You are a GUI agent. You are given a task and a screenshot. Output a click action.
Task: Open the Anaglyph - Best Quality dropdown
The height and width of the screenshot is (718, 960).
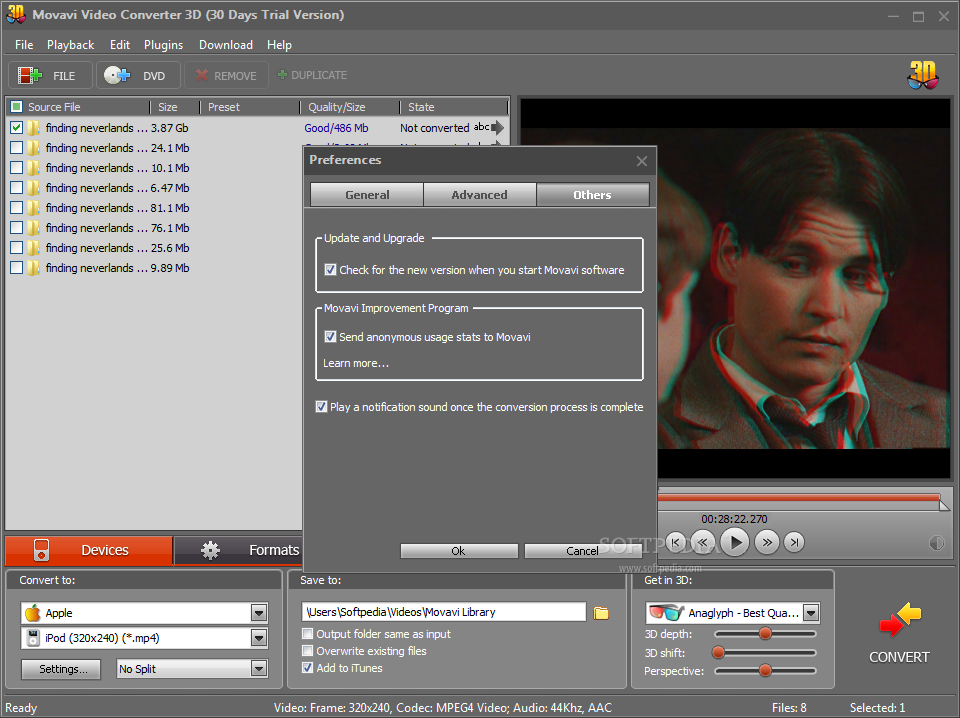tap(811, 612)
